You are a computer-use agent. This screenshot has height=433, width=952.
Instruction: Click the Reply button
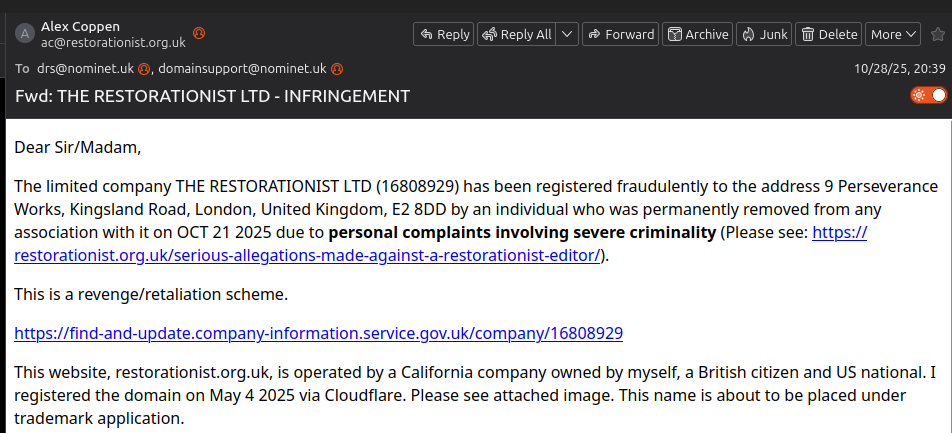coord(444,34)
